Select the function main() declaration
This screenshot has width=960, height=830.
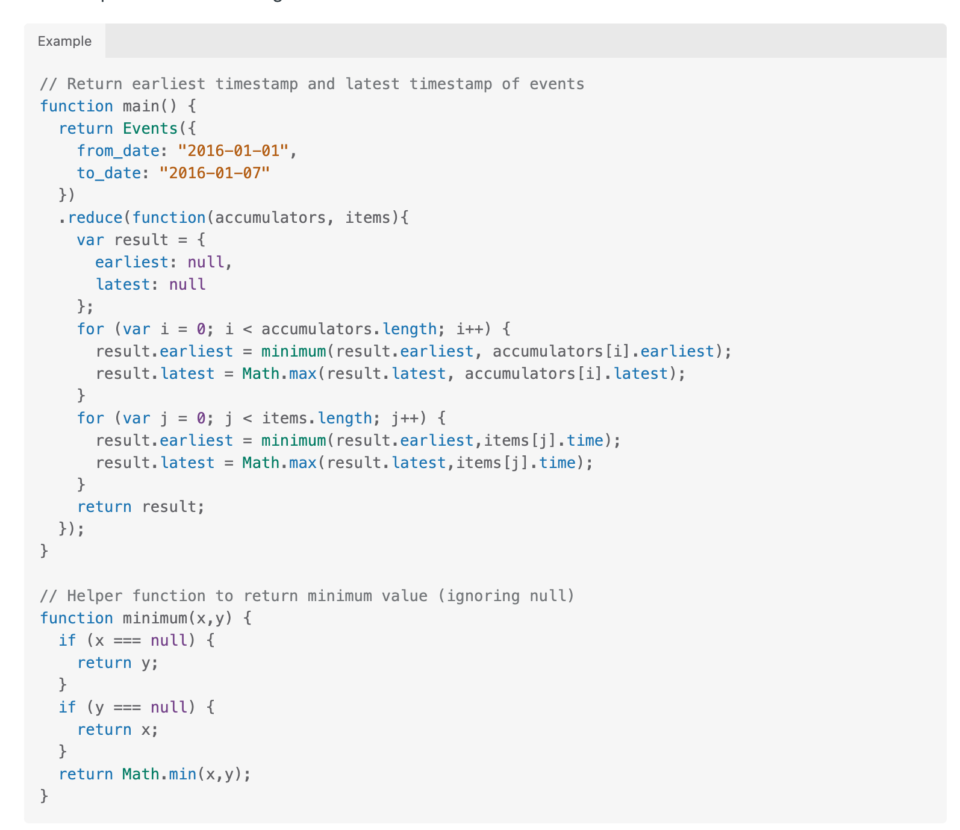pyautogui.click(x=115, y=106)
